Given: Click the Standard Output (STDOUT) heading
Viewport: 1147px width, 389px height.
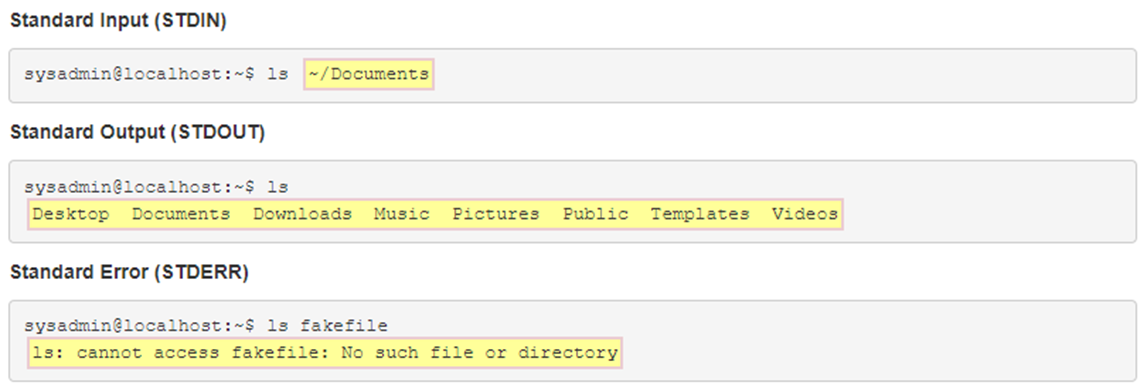Looking at the screenshot, I should [x=138, y=132].
